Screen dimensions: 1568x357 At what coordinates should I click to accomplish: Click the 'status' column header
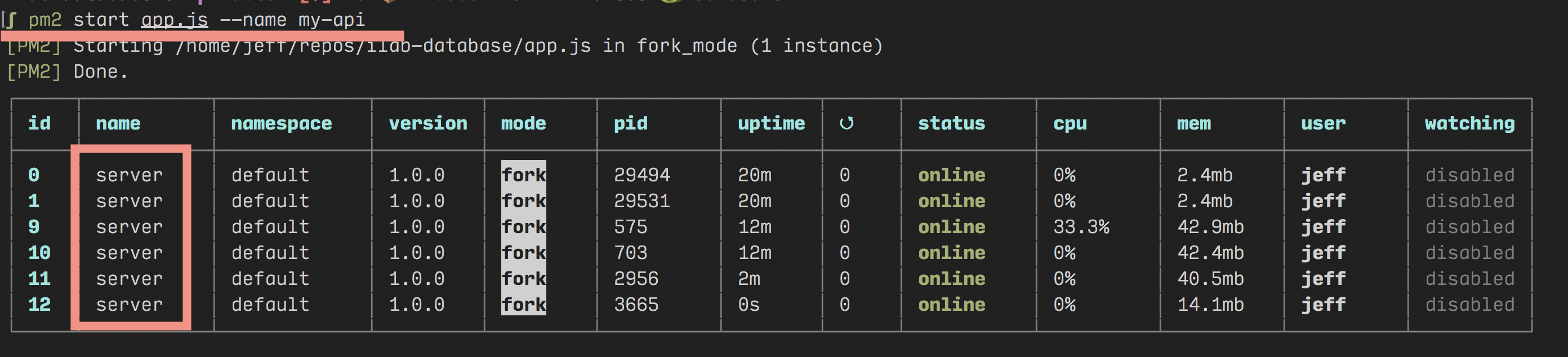(951, 123)
